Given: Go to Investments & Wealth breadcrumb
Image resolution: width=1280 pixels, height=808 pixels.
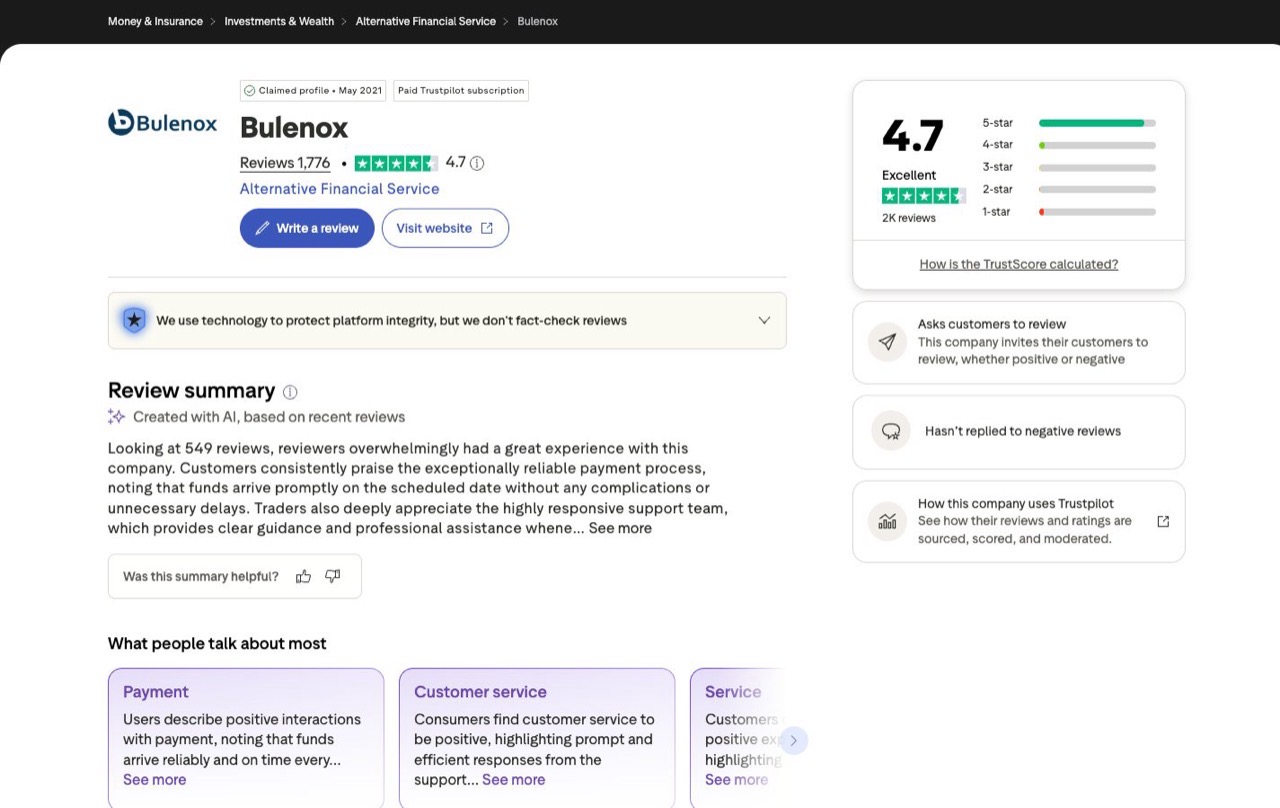Looking at the screenshot, I should click(x=279, y=21).
